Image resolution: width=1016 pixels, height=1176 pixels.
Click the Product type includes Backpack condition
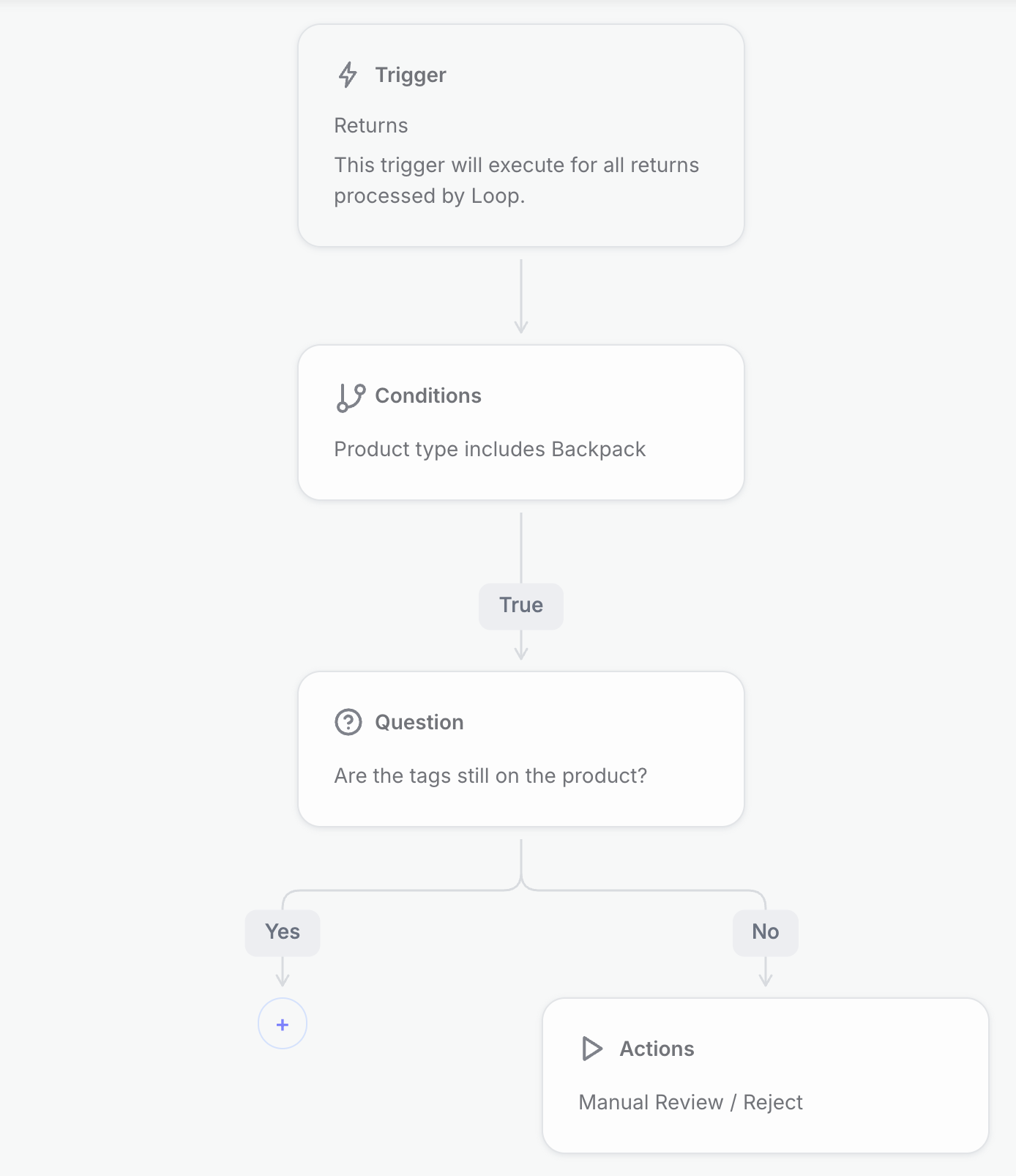490,449
